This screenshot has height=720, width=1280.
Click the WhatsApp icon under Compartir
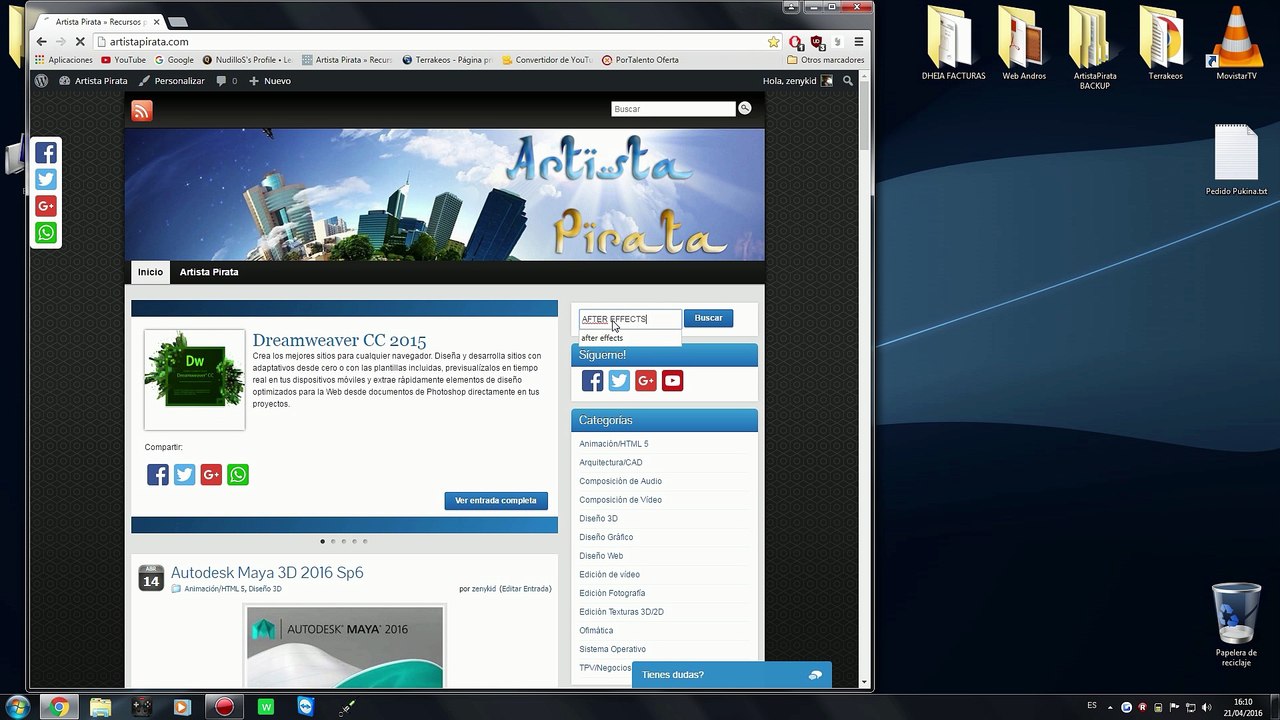coord(238,475)
